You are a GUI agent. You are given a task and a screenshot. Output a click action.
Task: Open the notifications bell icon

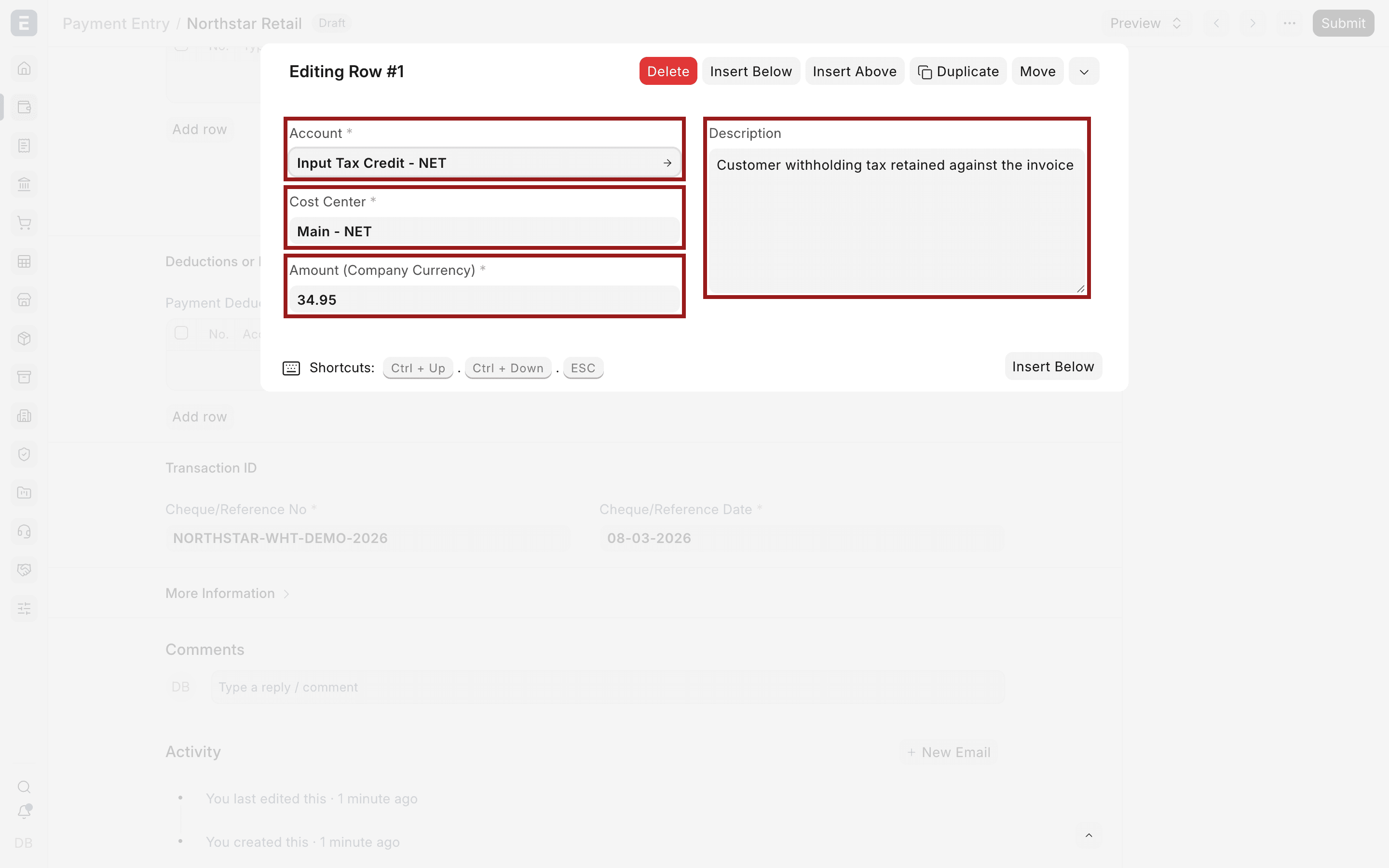(x=24, y=812)
